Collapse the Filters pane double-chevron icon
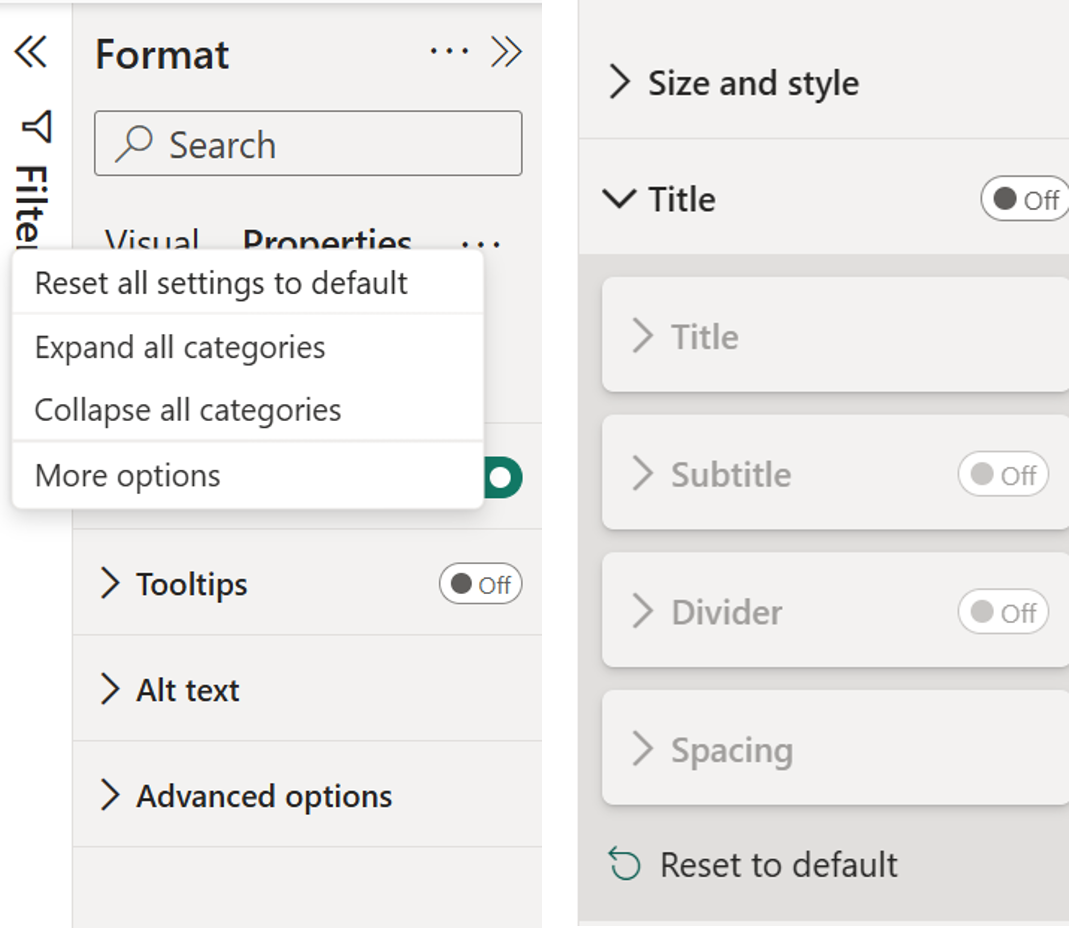Viewport: 1069px width, 928px height. pyautogui.click(x=31, y=52)
